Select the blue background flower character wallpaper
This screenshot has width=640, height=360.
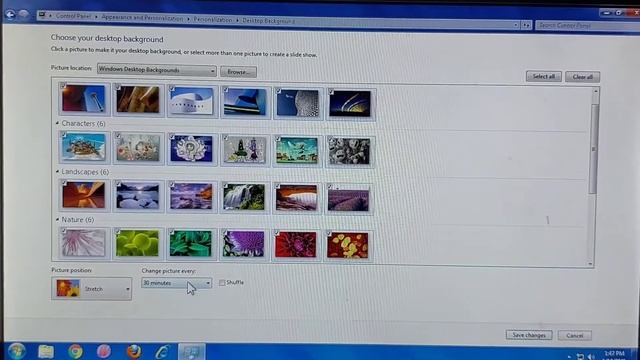[x=191, y=148]
